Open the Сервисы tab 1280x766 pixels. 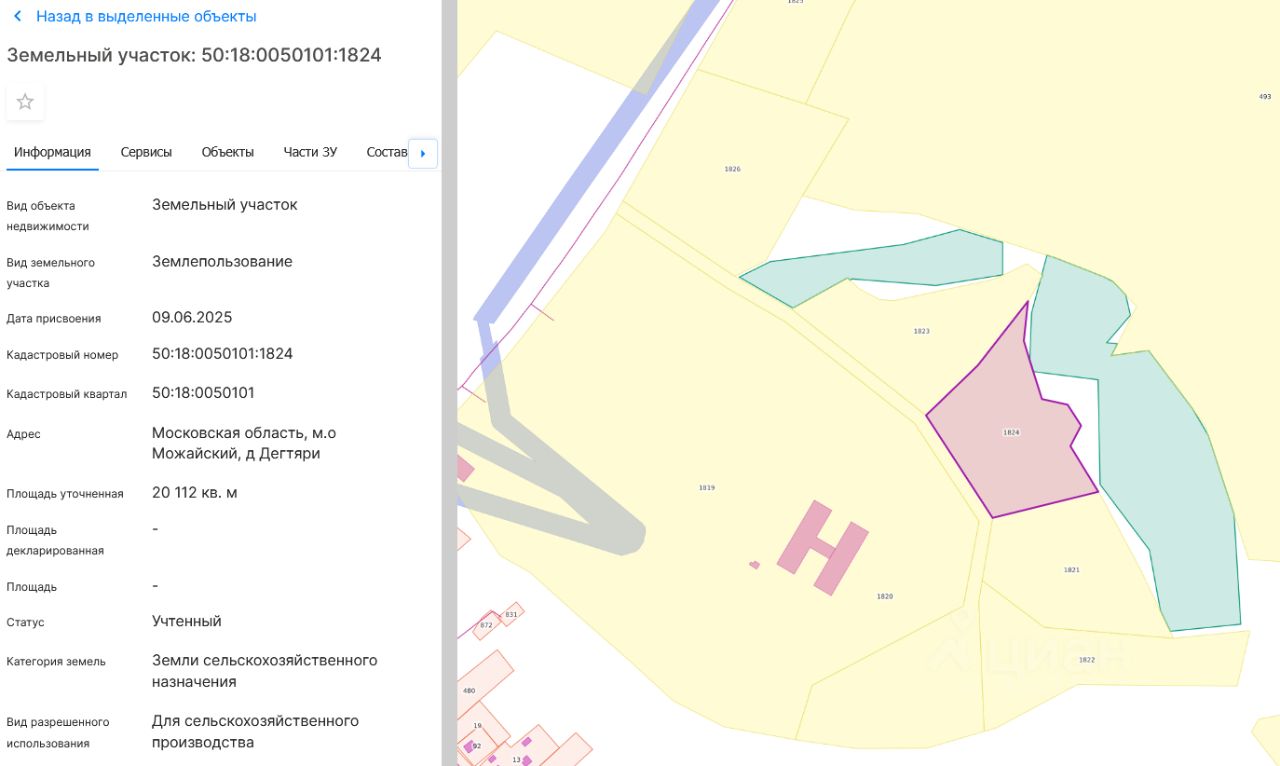click(x=146, y=152)
